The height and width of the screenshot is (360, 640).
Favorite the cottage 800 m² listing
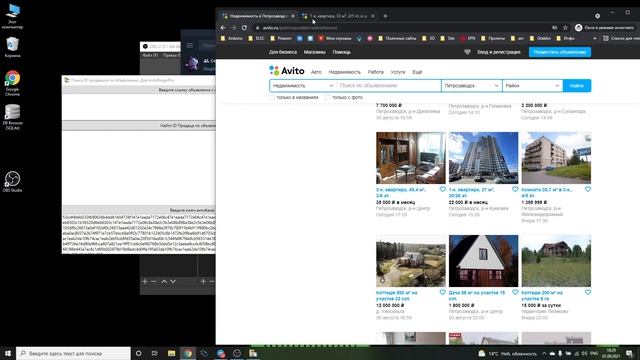coord(442,292)
